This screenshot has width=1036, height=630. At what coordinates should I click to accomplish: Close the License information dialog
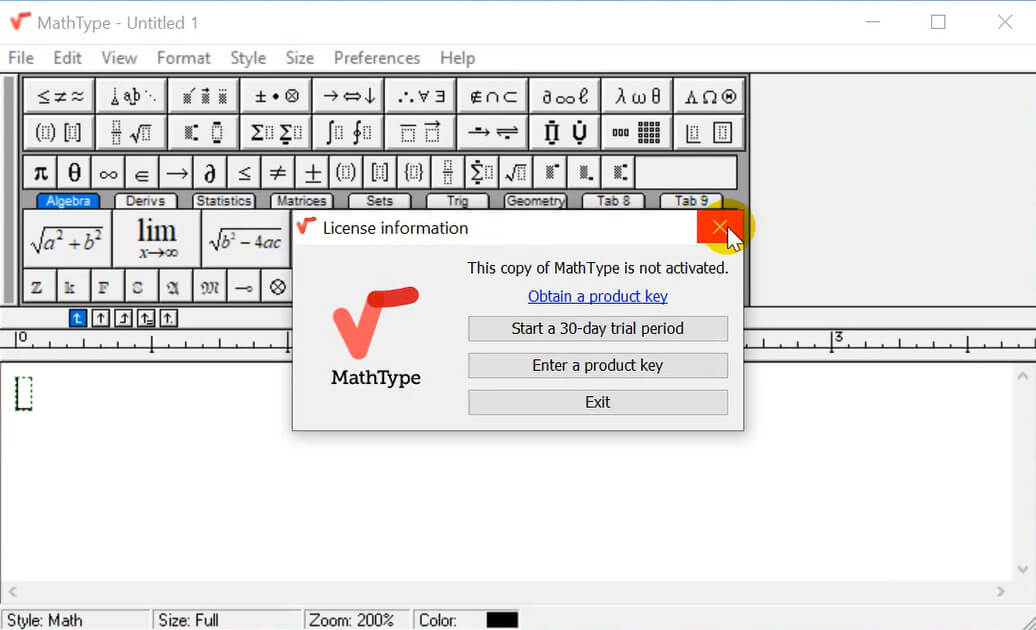pyautogui.click(x=720, y=228)
